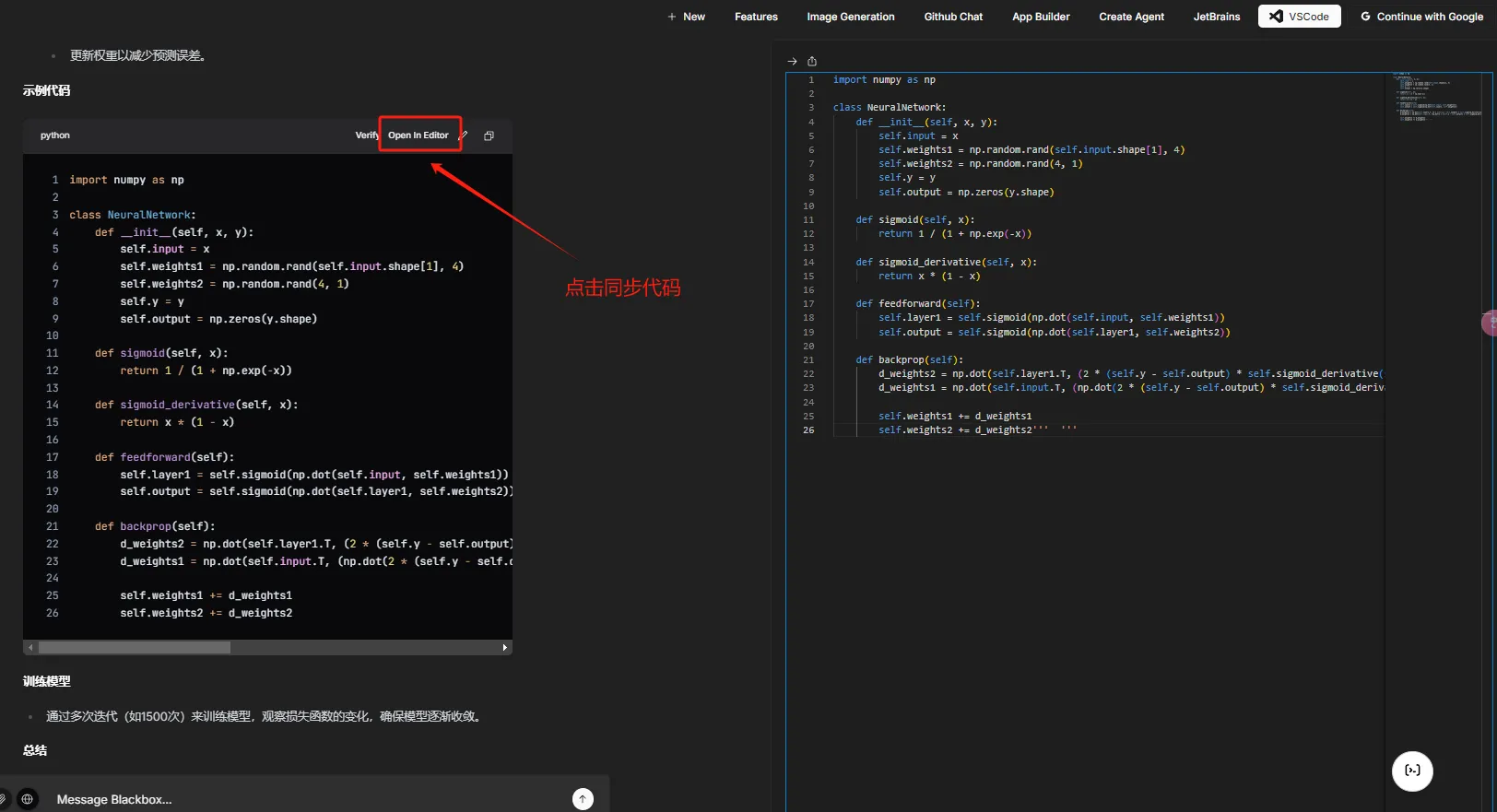
Task: Click the VSCode button in top bar
Action: click(x=1299, y=17)
